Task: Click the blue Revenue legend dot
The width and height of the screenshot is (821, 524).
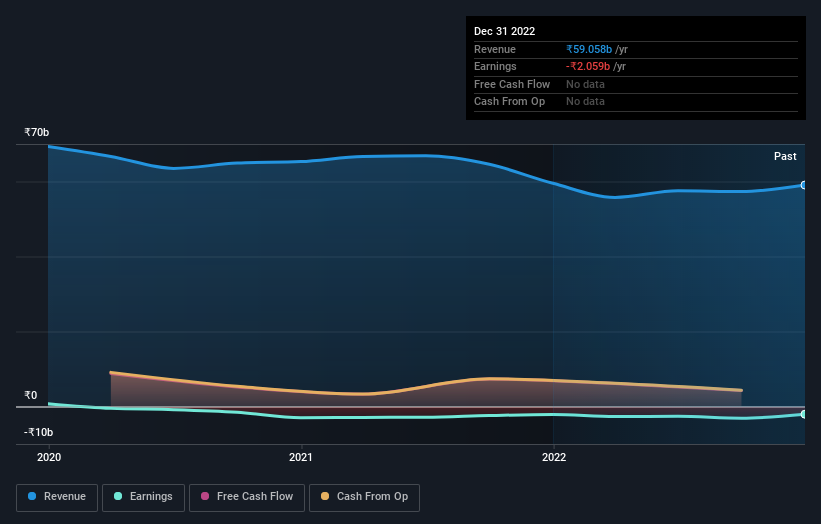Action: point(32,496)
